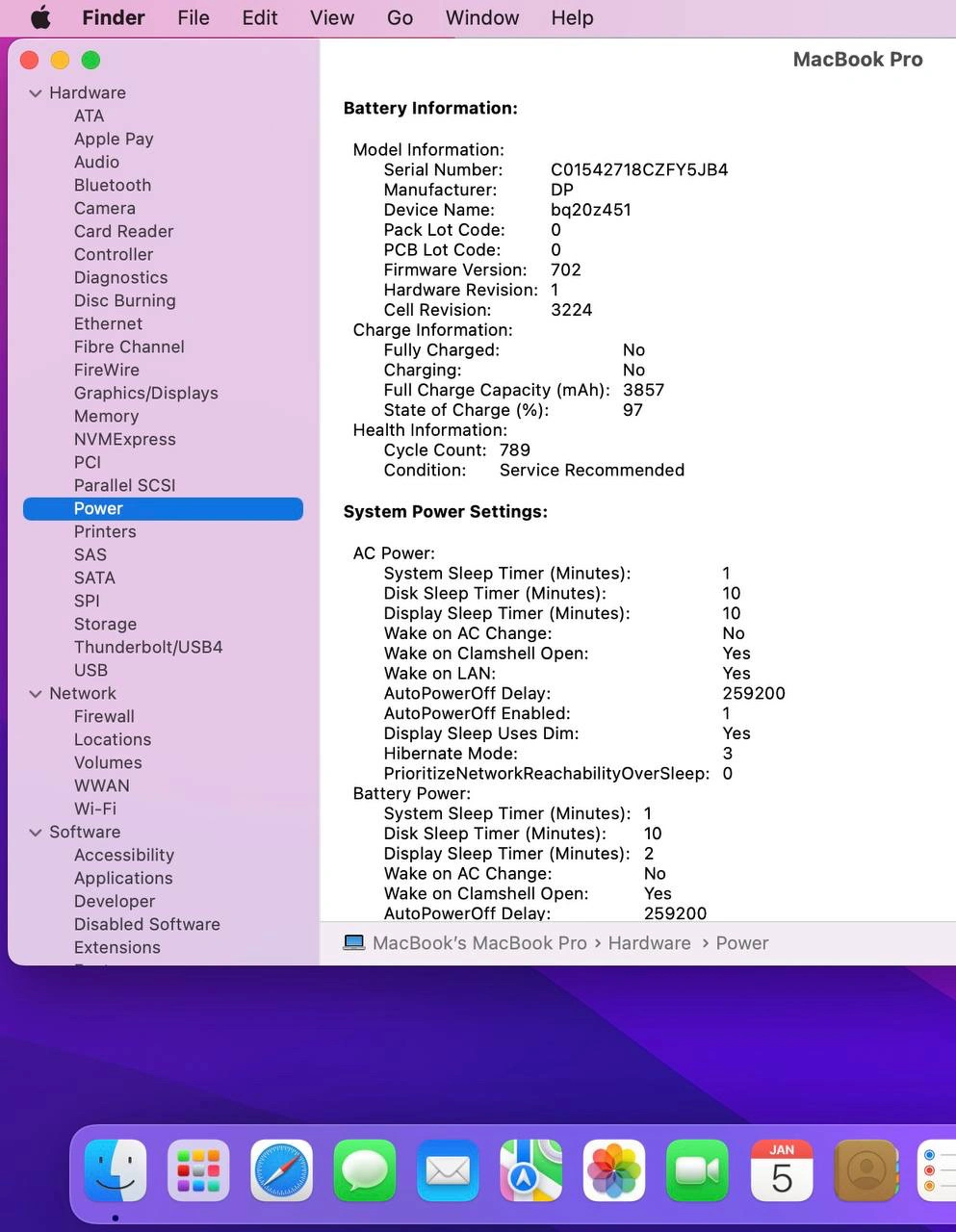Image resolution: width=956 pixels, height=1232 pixels.
Task: Select Thunderbolt/USB4 in Hardware list
Action: [148, 647]
